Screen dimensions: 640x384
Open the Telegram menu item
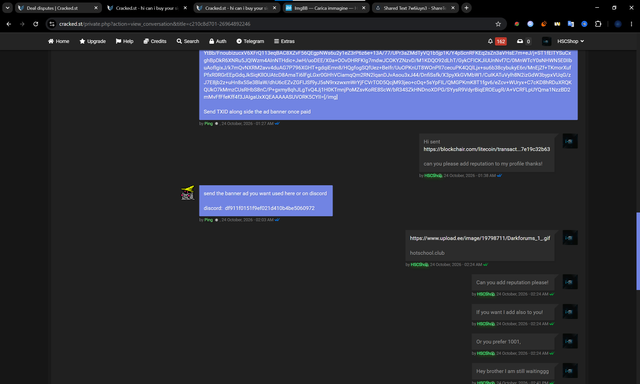pos(250,41)
